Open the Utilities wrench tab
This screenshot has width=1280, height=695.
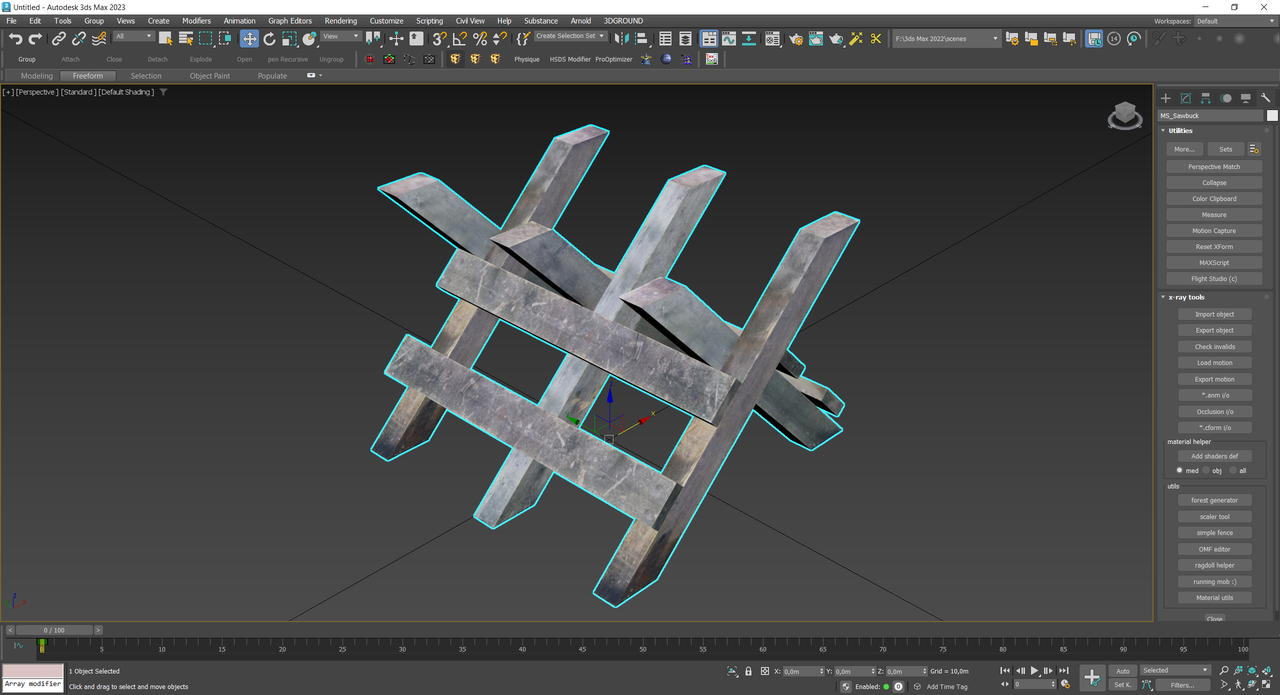(1265, 98)
